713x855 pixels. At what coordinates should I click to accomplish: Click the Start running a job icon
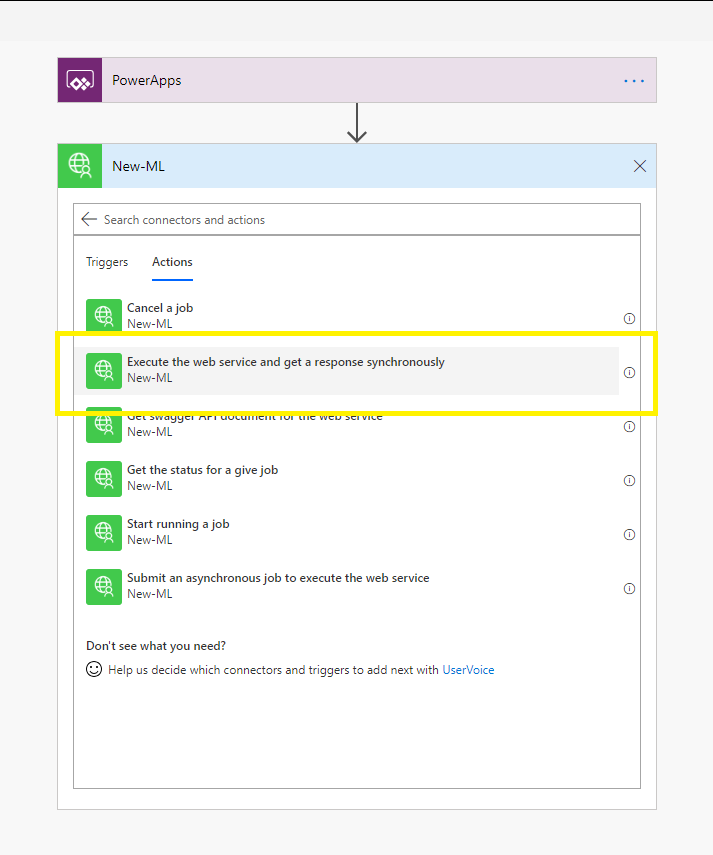pyautogui.click(x=104, y=532)
